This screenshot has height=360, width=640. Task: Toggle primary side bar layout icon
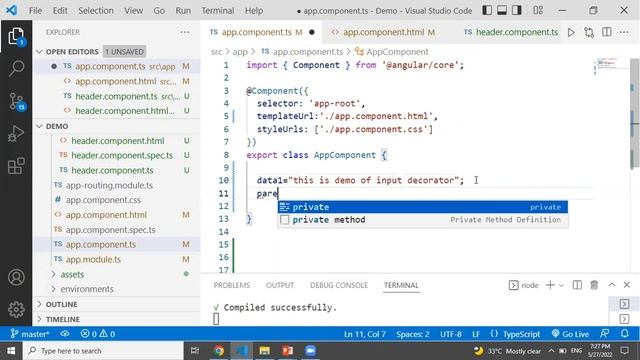tap(487, 10)
